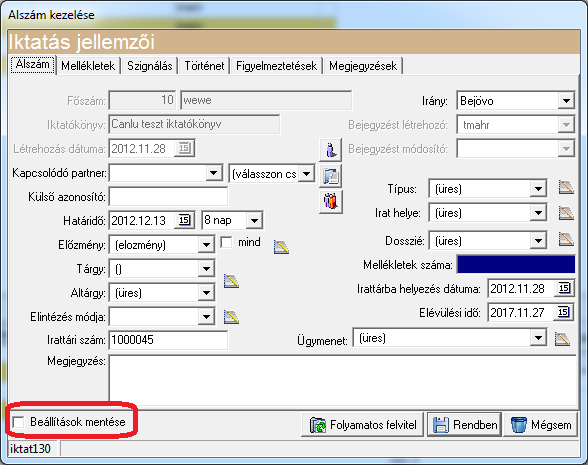Open the Előzmény dropdown
Image resolution: width=588 pixels, height=465 pixels.
(206, 245)
